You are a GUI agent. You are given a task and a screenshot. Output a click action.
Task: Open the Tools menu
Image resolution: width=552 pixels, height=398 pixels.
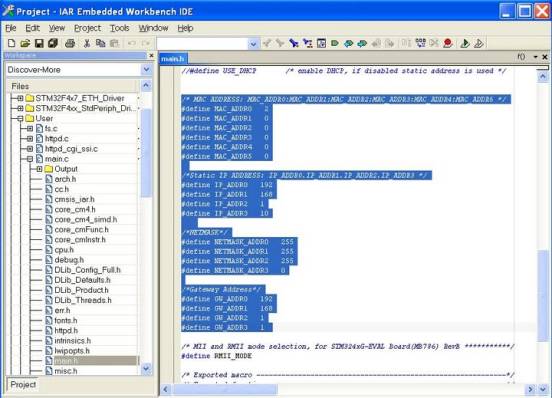click(x=119, y=28)
